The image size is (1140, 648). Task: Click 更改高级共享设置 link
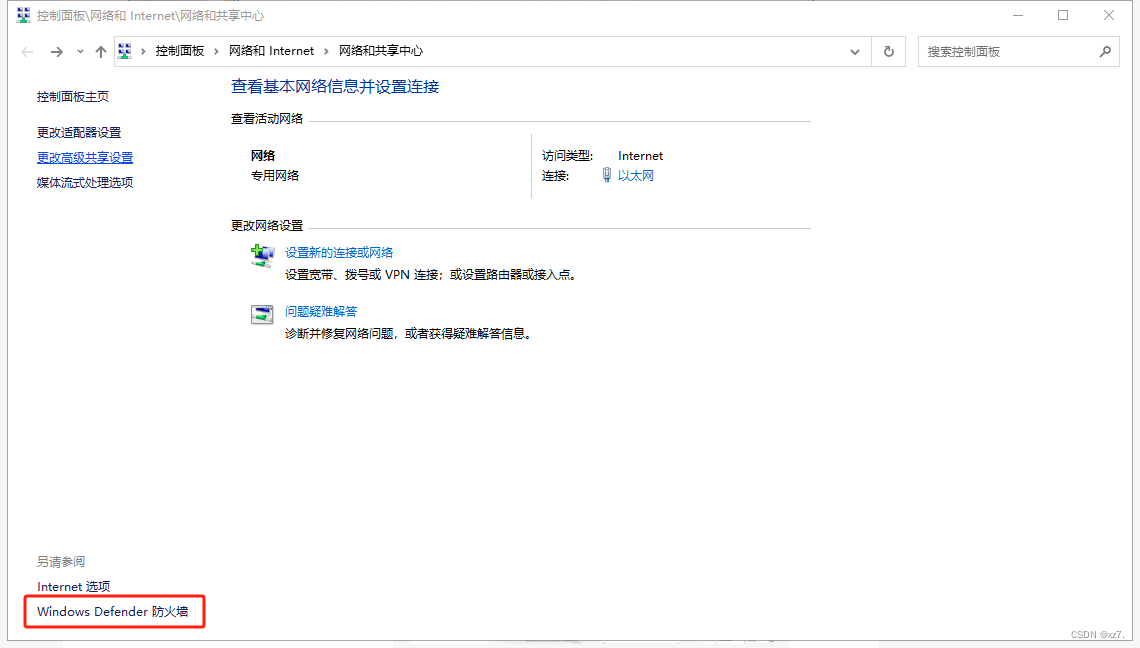[85, 158]
